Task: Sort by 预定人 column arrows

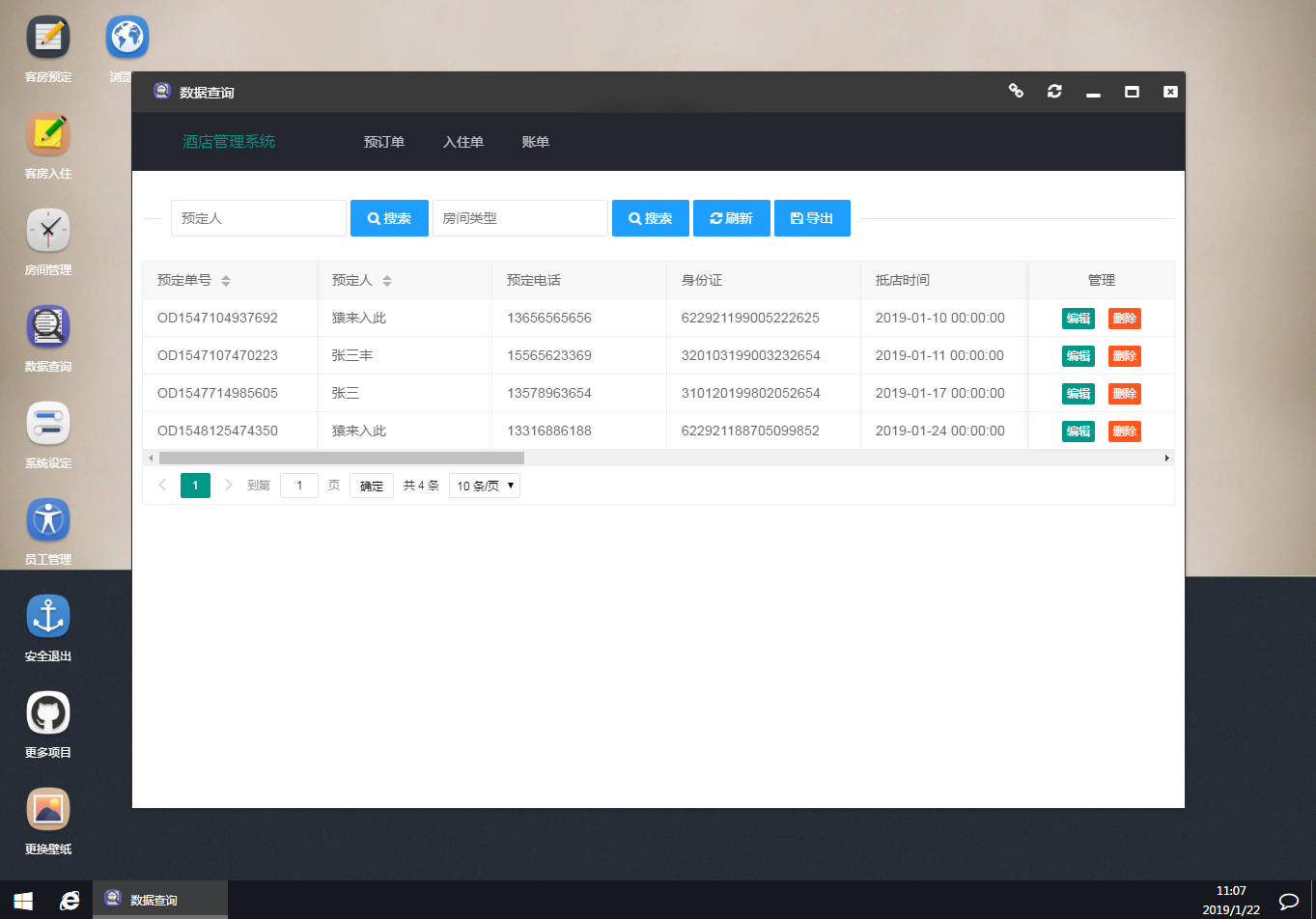Action: coord(387,281)
